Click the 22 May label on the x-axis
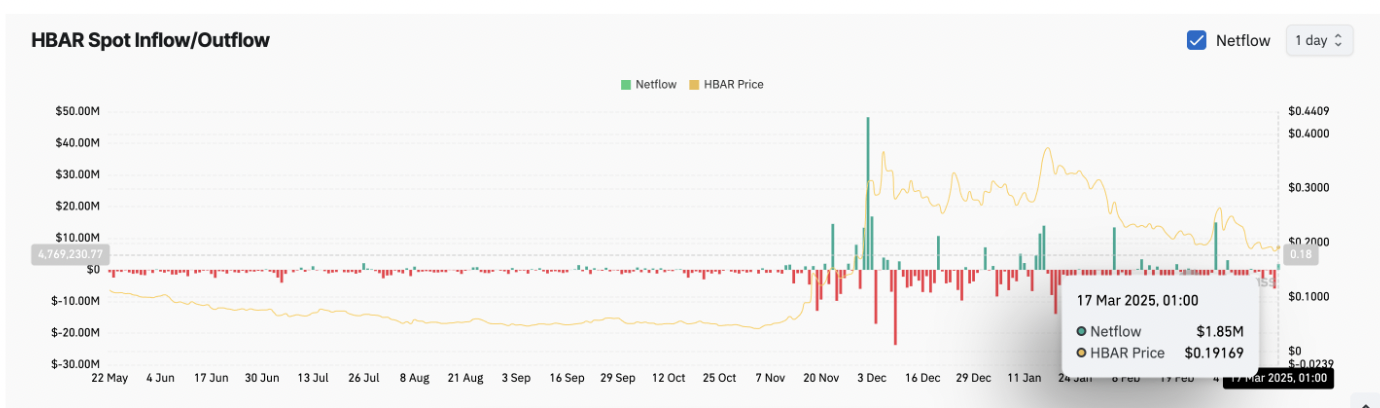 (x=108, y=379)
